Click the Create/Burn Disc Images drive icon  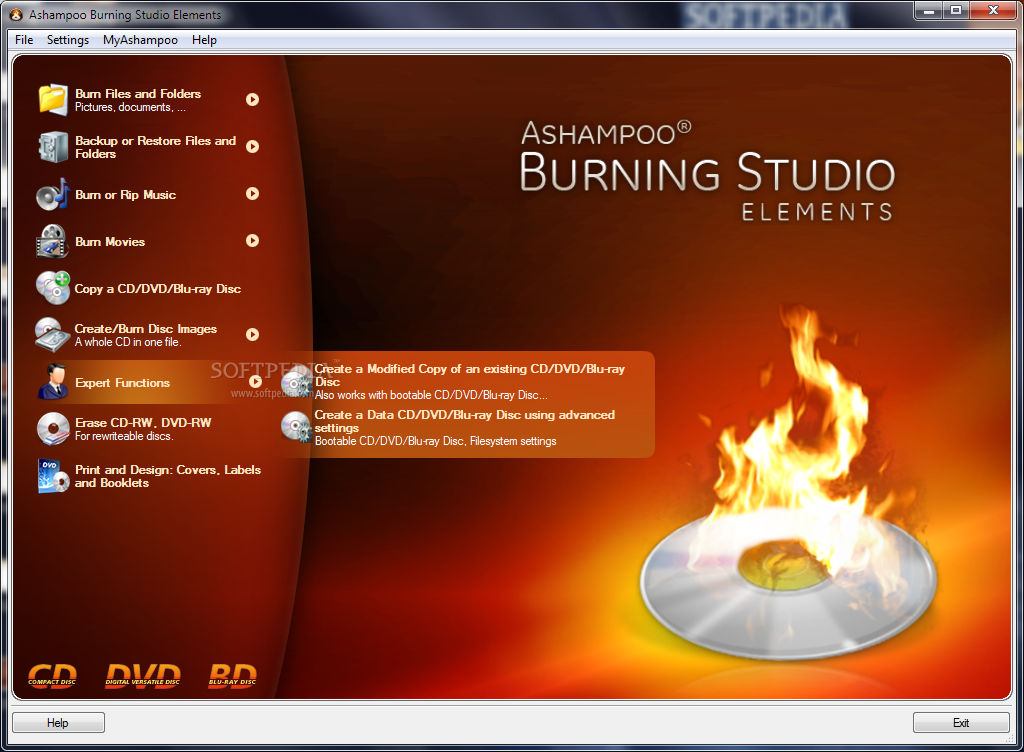[x=52, y=335]
